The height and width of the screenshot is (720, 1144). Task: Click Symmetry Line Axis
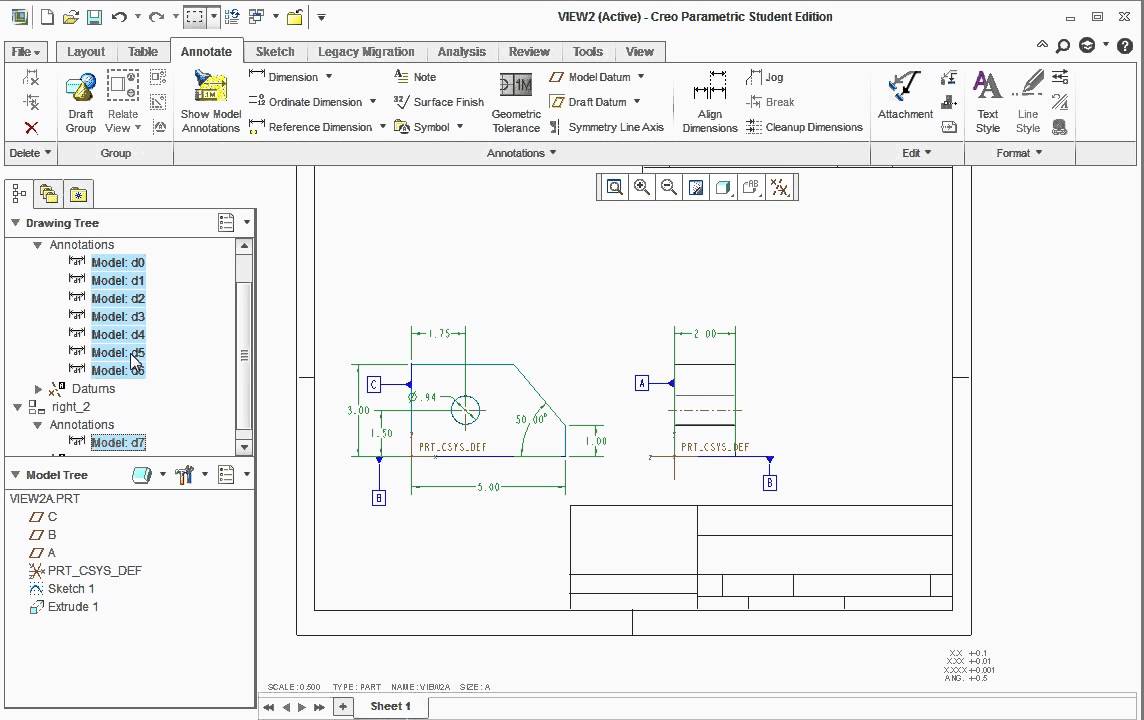click(x=607, y=127)
